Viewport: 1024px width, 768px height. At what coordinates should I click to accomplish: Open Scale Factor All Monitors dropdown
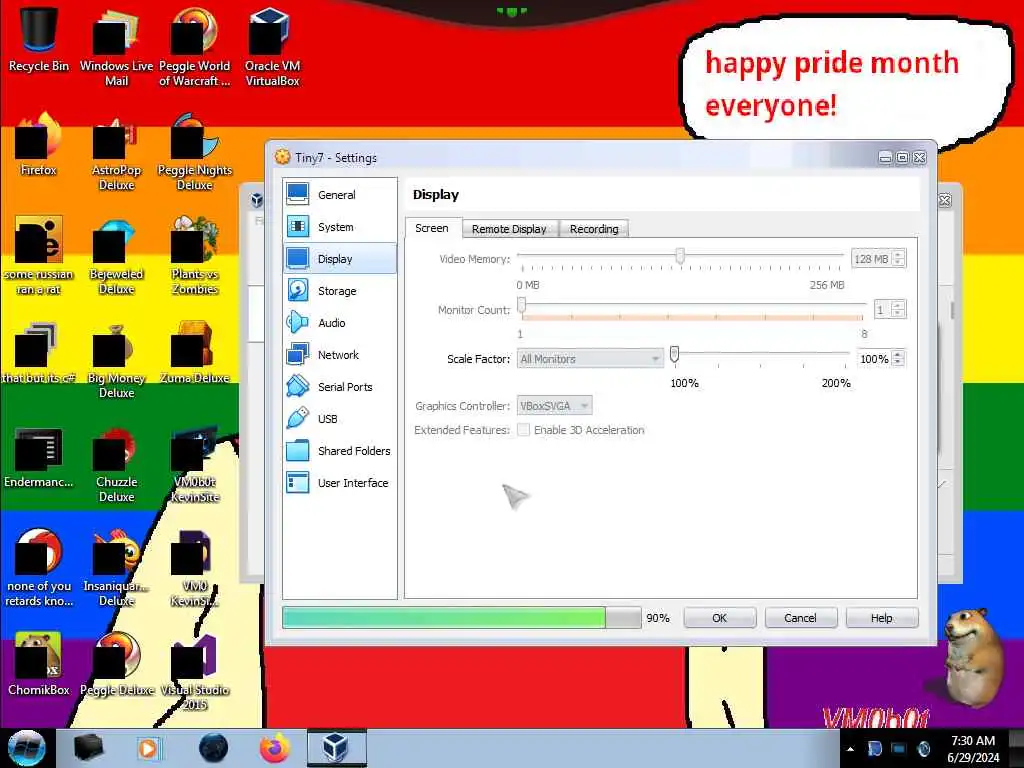[x=590, y=359]
